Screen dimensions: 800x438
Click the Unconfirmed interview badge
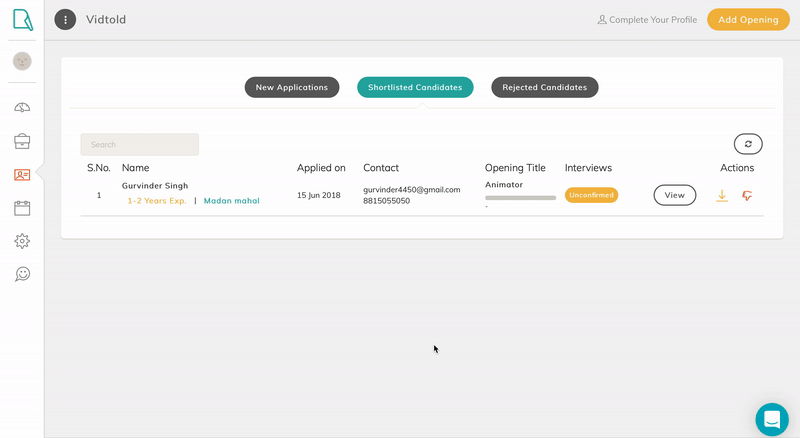tap(591, 195)
